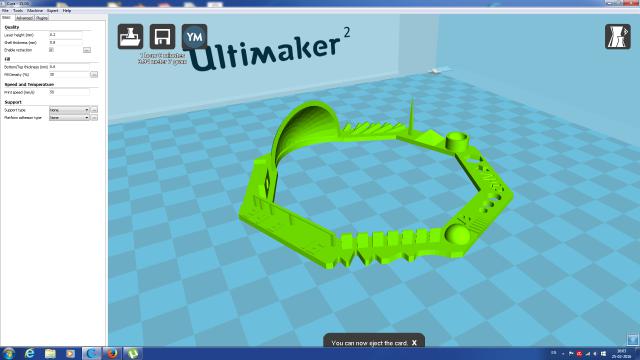
Task: Open the Platform adhesion type dropdown
Action: coord(69,118)
